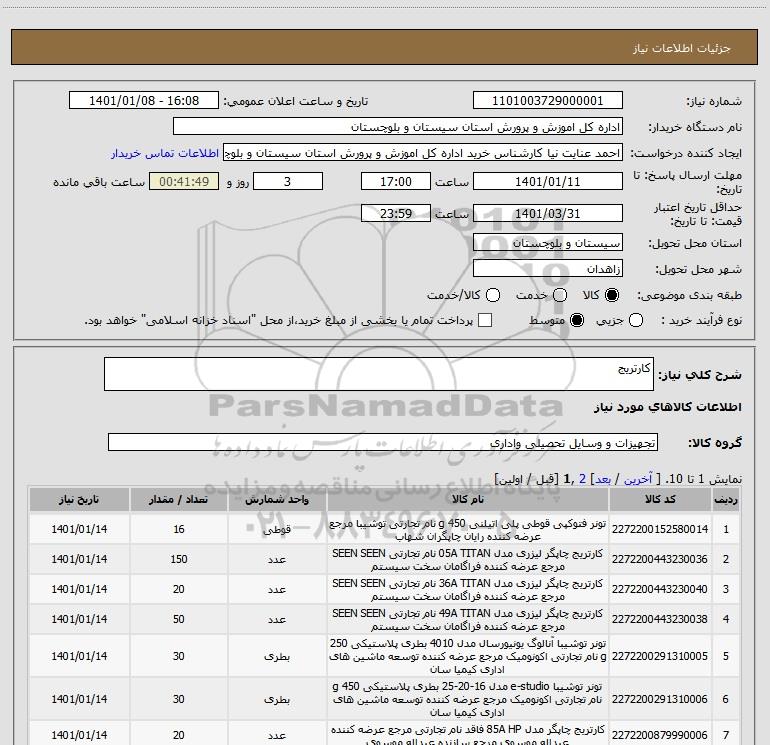Go to the آخرین page link
770x745 pixels.
637,479
